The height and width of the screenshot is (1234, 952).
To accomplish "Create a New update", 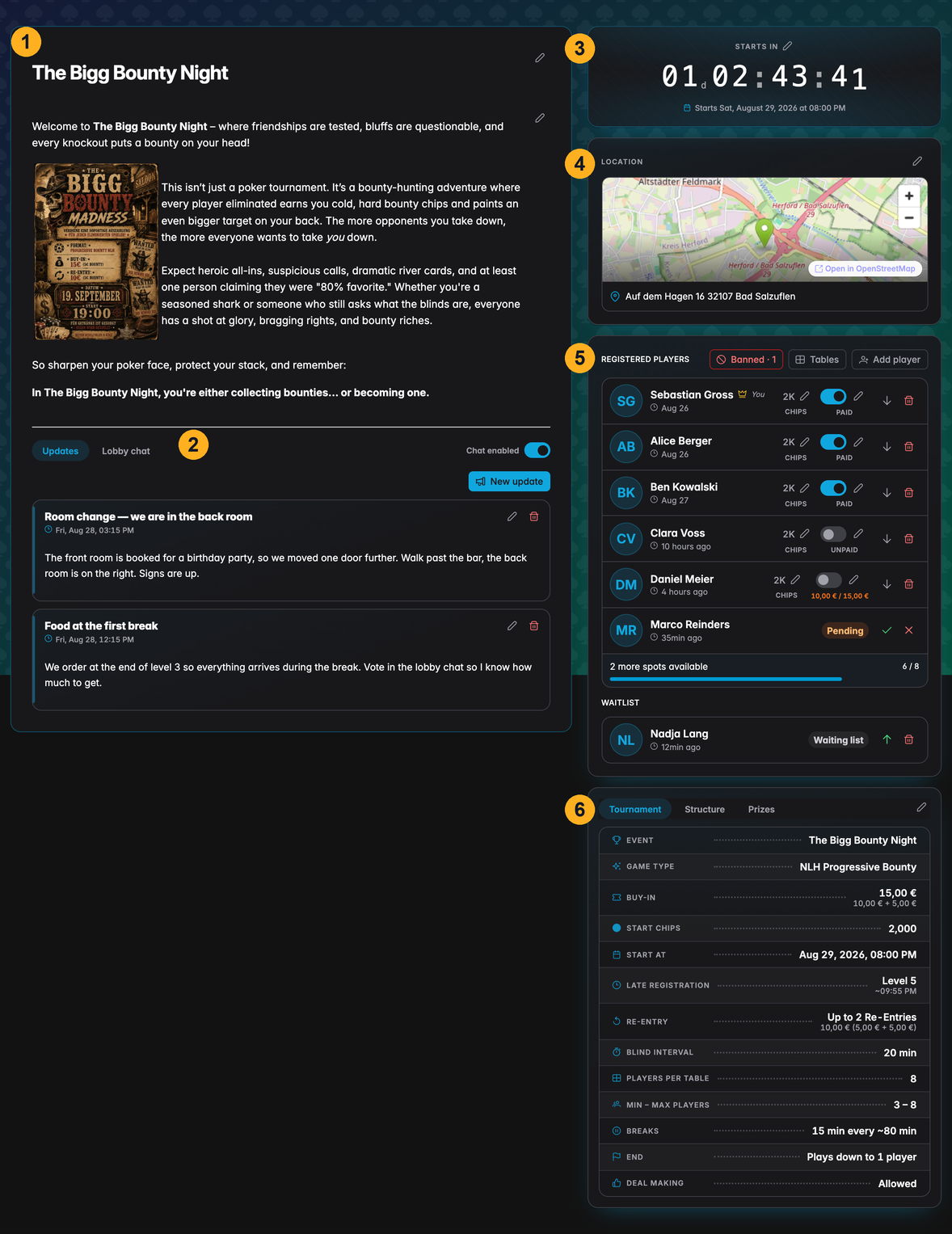I will (509, 482).
